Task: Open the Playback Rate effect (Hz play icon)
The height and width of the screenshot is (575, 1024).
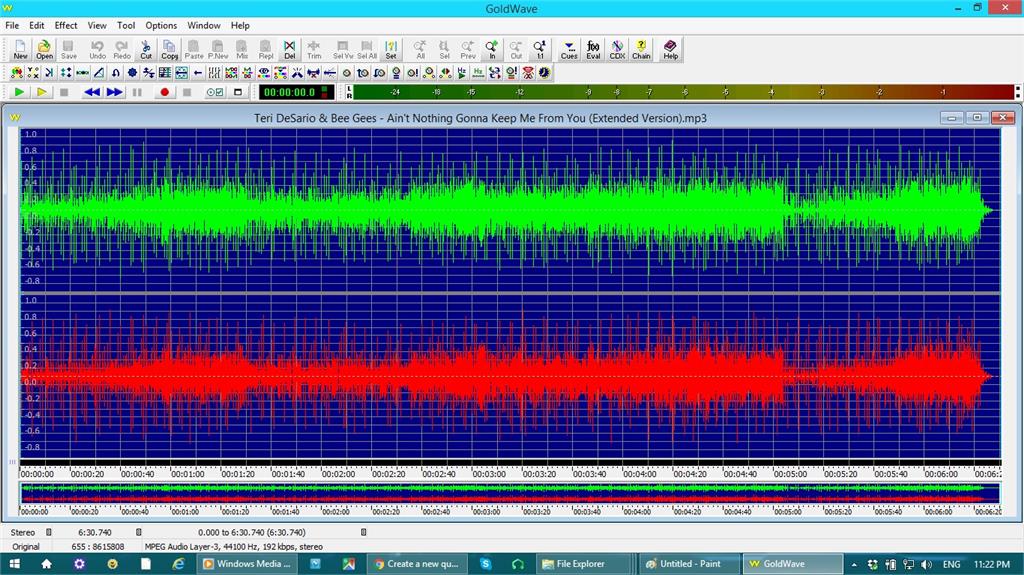Action: click(x=462, y=73)
